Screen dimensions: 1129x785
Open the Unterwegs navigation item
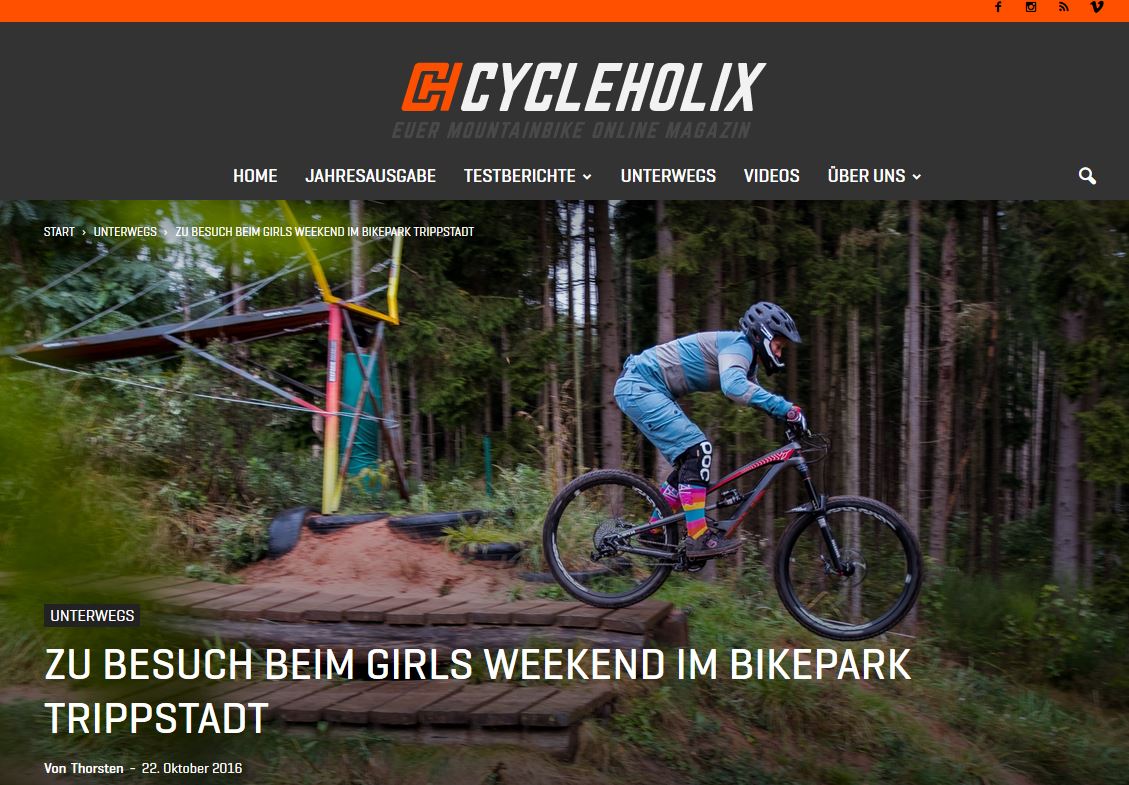[668, 176]
